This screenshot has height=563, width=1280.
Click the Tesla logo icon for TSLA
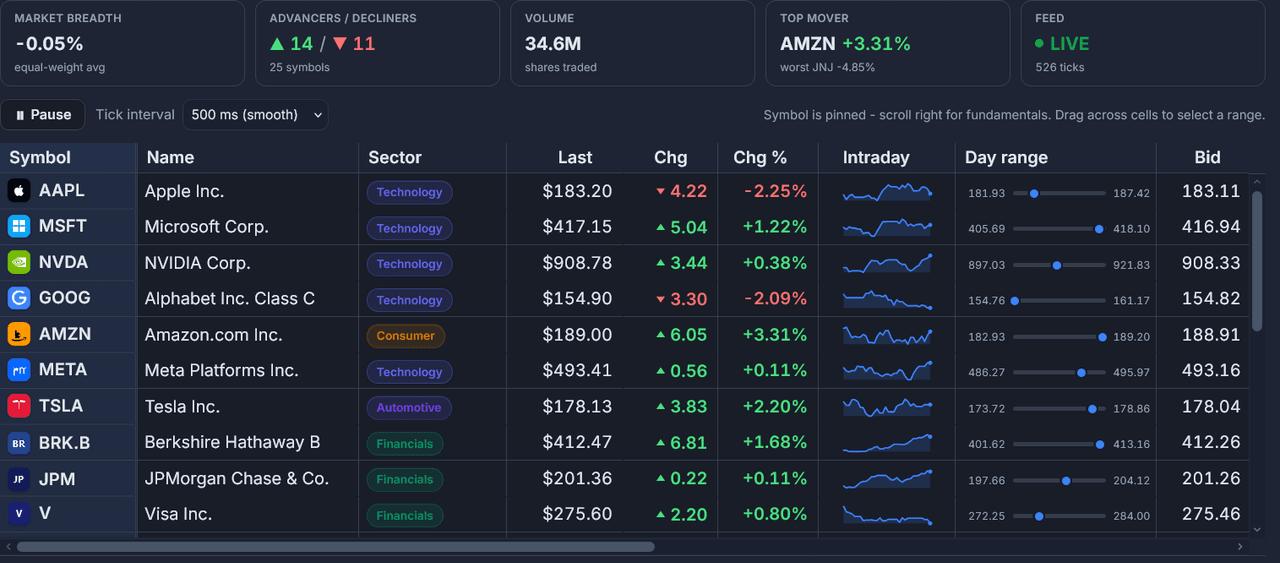click(x=19, y=406)
